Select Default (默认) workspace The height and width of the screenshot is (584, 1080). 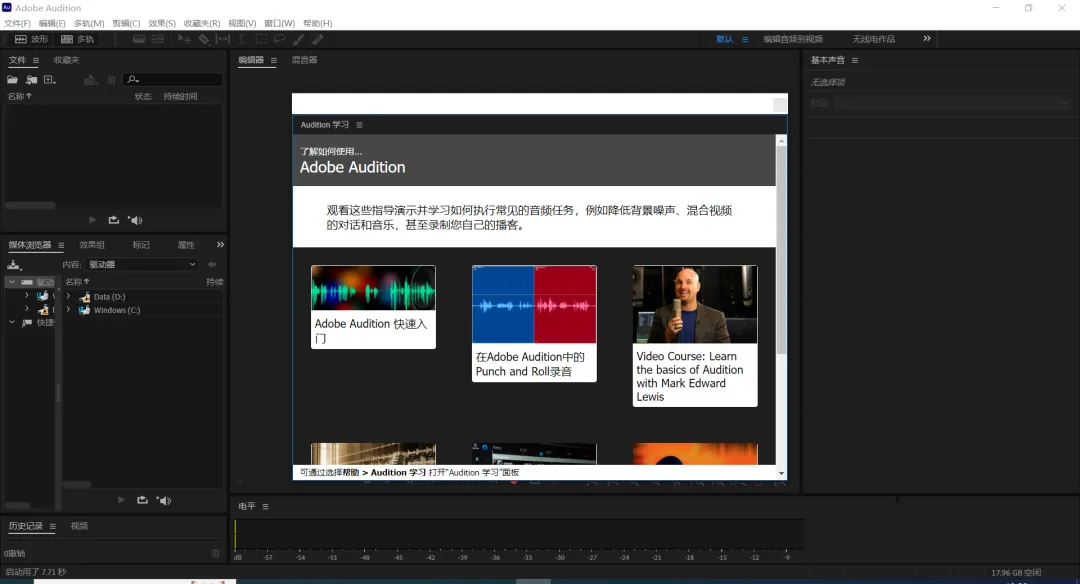tap(725, 39)
